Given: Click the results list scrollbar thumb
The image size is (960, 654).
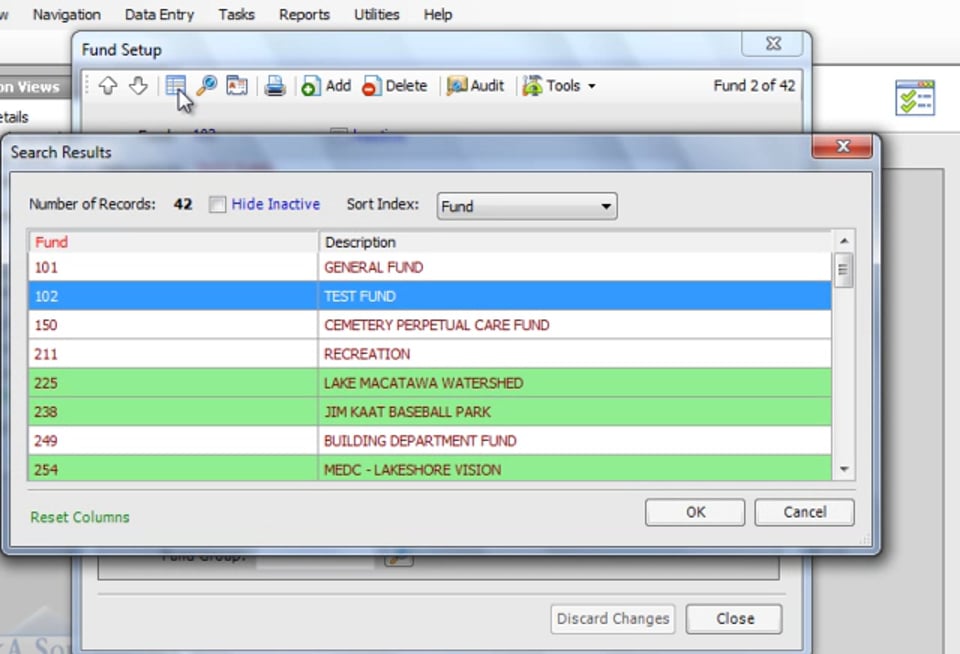Looking at the screenshot, I should [843, 270].
